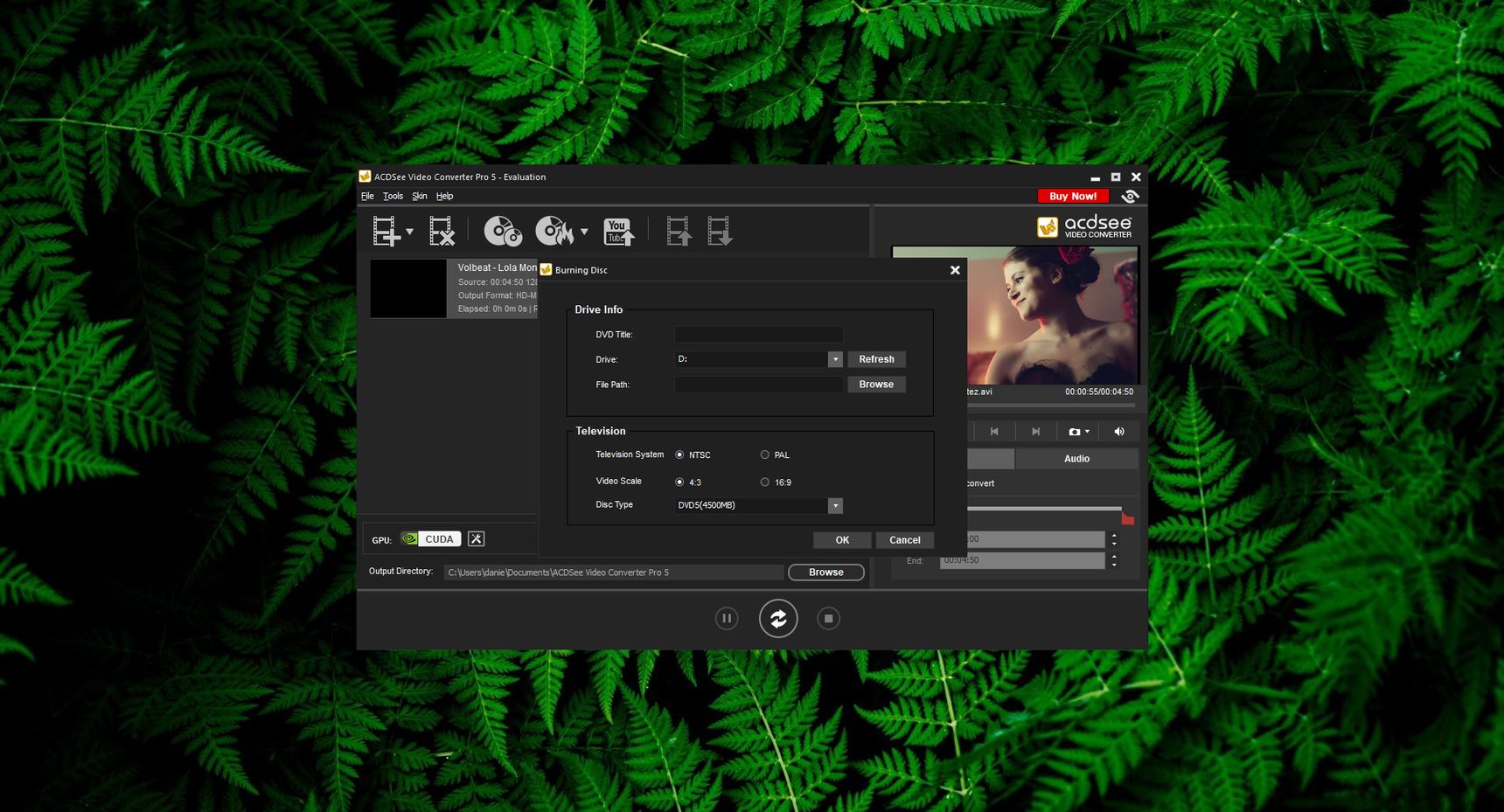Click the Volbeat - Lola Mon file title
The height and width of the screenshot is (812, 1504).
pyautogui.click(x=498, y=268)
